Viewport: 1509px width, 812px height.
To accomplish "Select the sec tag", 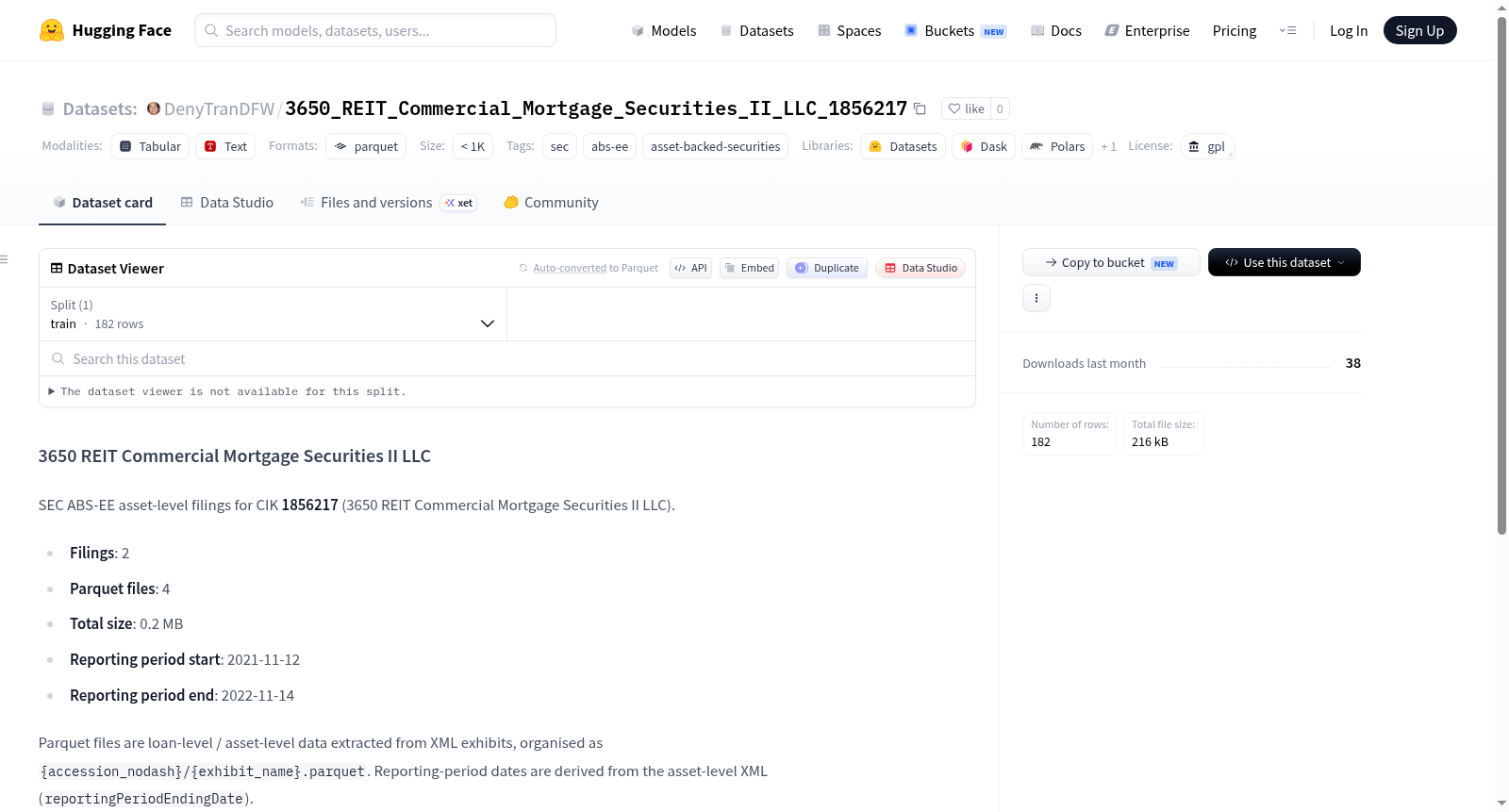I will [559, 146].
